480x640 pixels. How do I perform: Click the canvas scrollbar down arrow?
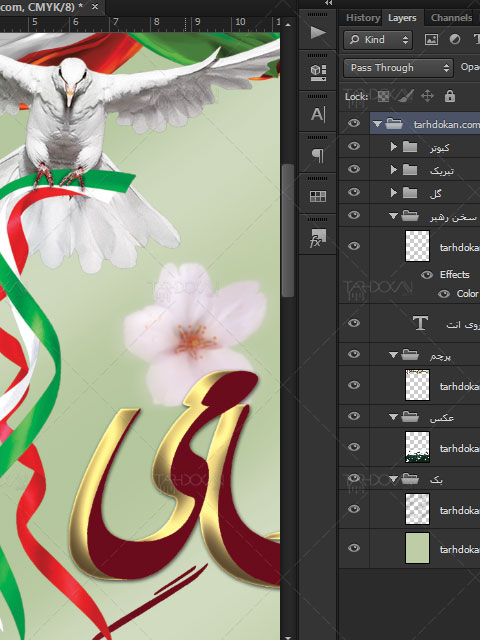click(x=288, y=637)
